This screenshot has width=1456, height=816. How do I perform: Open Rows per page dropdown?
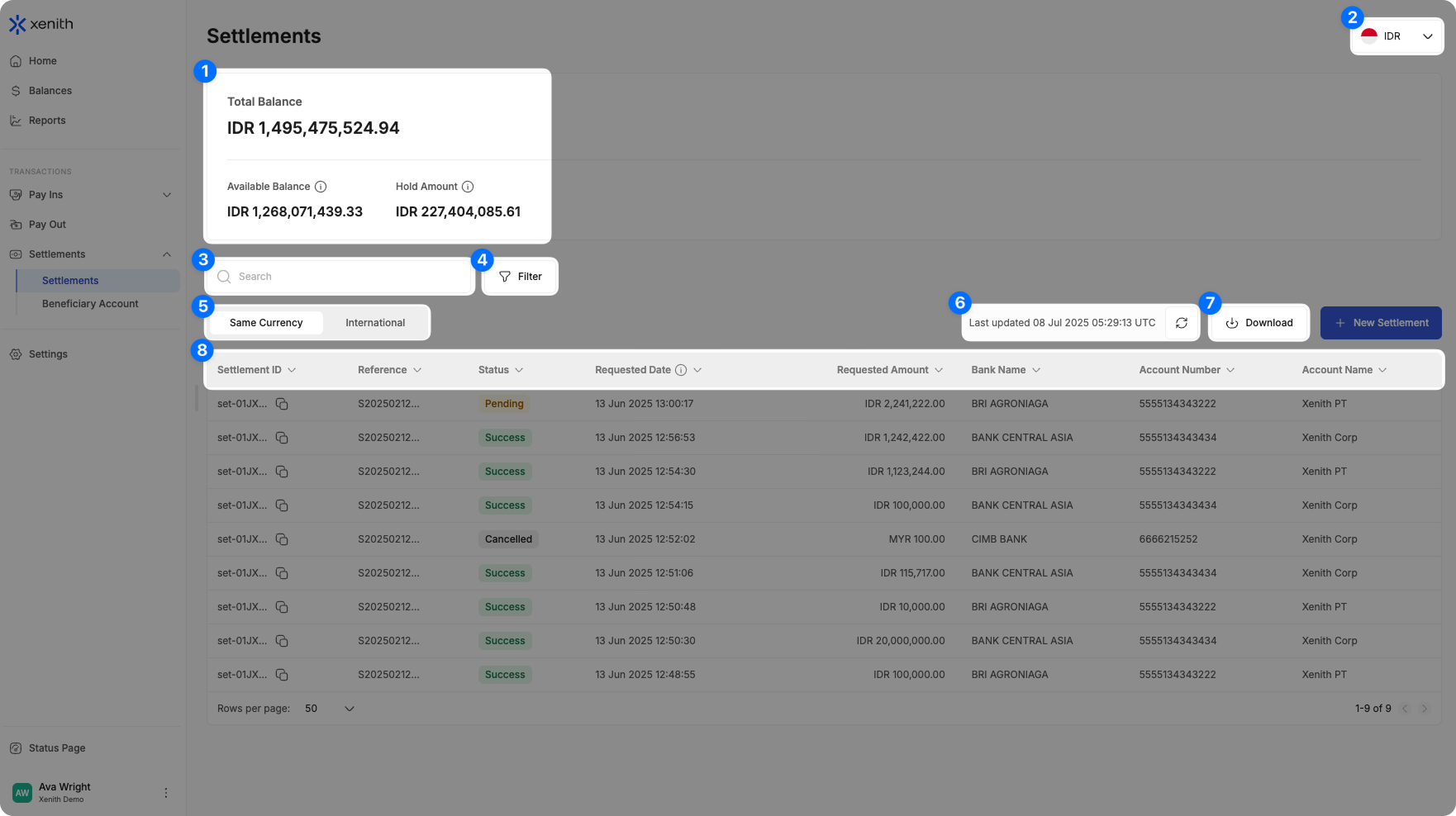click(x=330, y=709)
